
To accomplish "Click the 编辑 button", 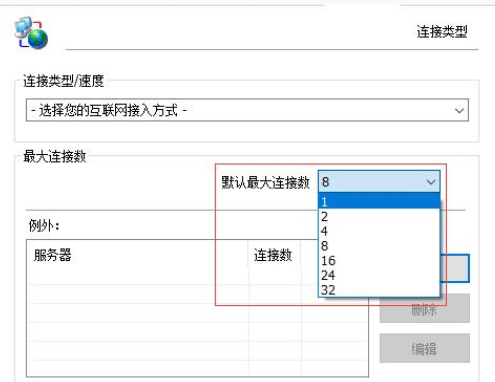I will click(424, 348).
